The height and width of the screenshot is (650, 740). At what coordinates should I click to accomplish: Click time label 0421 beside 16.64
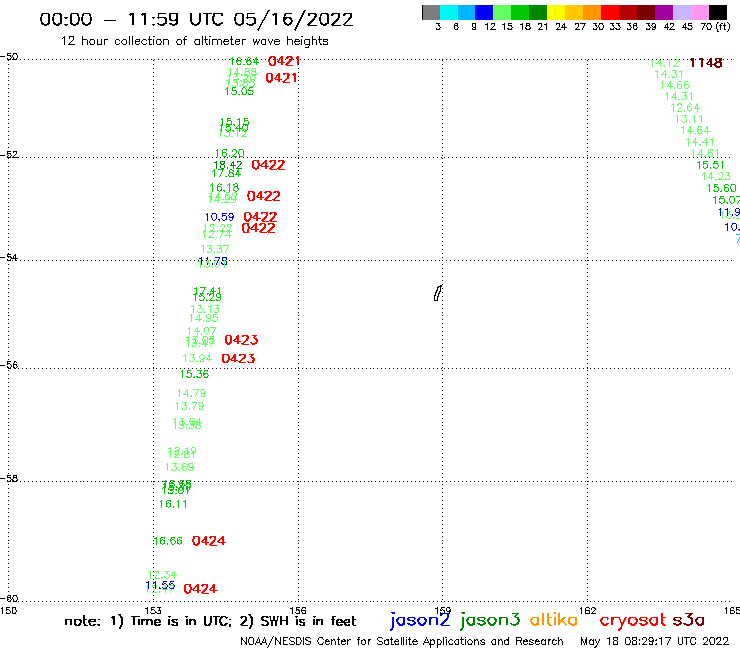(x=284, y=61)
